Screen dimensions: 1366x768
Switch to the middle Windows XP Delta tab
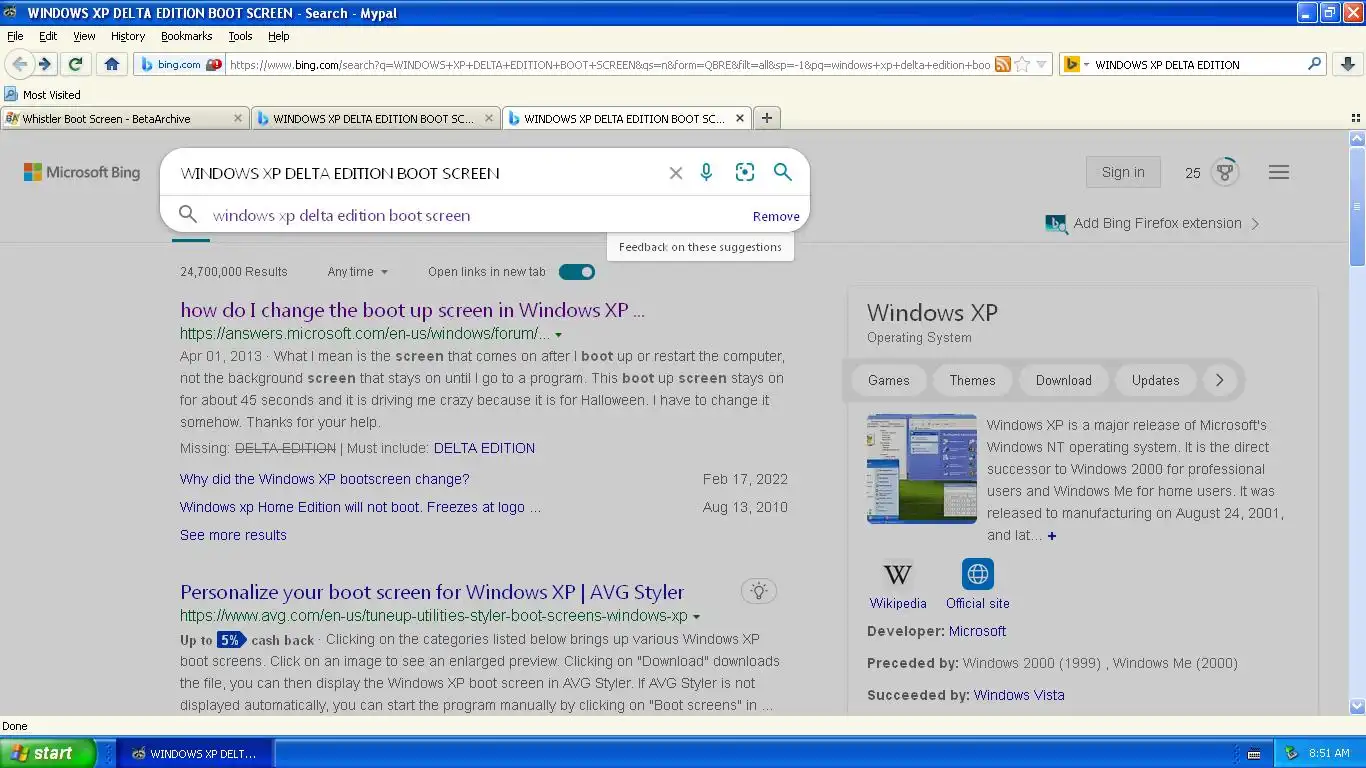click(375, 118)
